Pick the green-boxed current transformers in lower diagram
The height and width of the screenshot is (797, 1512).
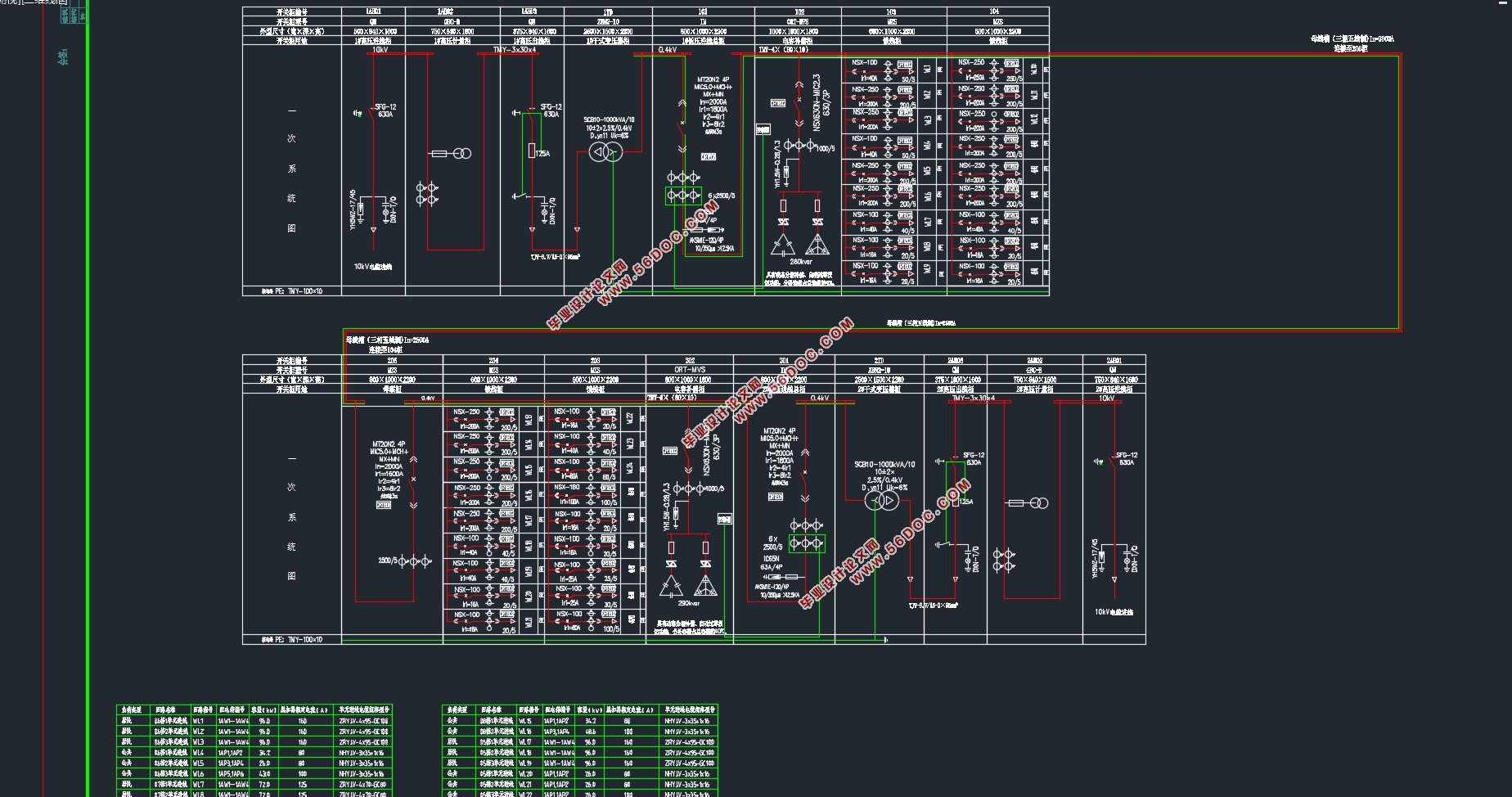coord(807,543)
